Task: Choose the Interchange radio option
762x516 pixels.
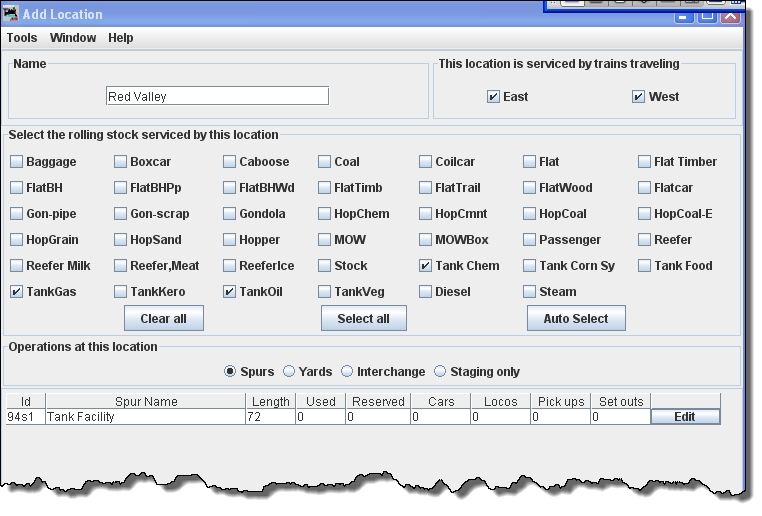Action: [x=348, y=371]
